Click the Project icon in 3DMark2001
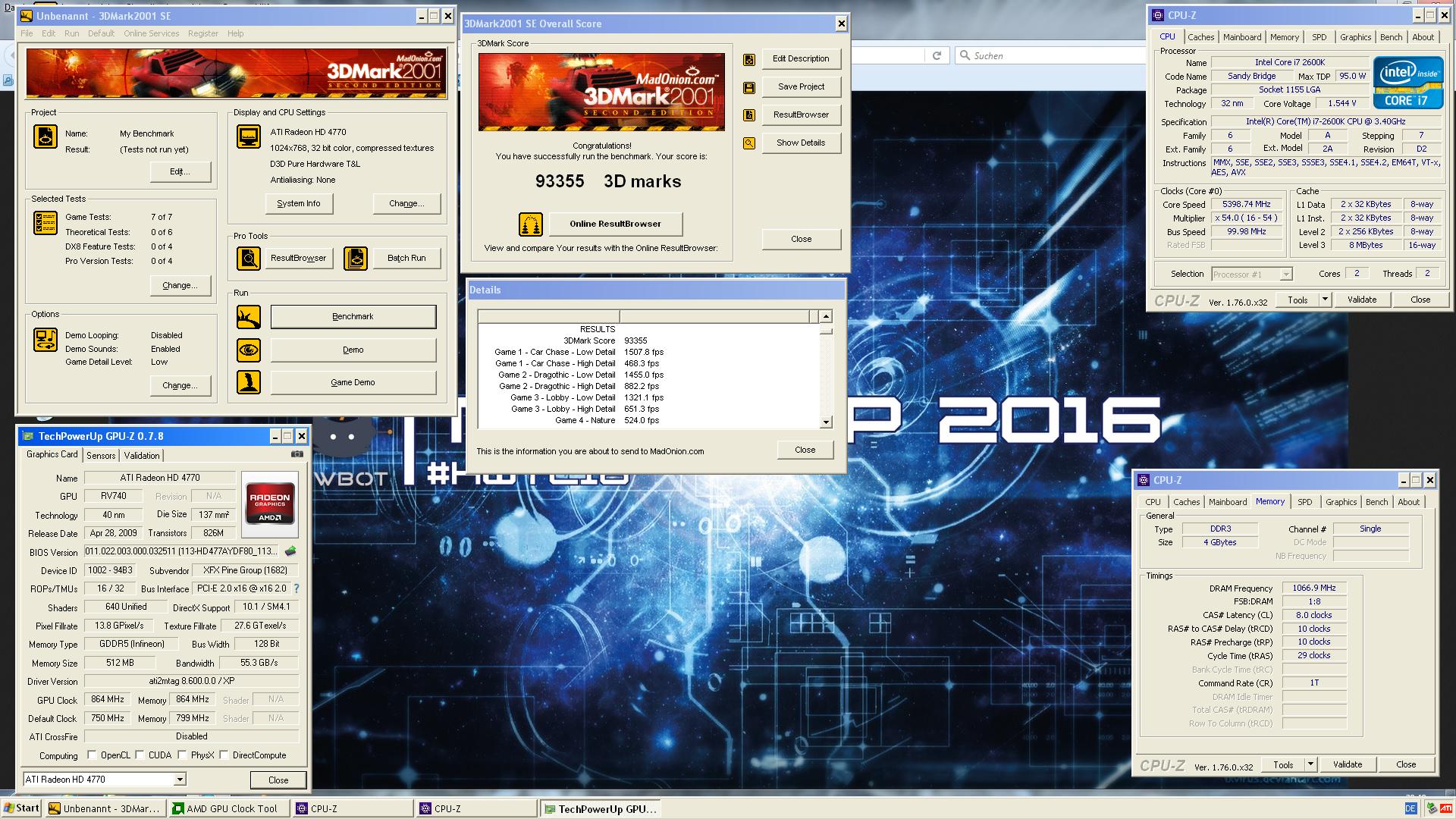This screenshot has width=1456, height=819. [x=45, y=136]
